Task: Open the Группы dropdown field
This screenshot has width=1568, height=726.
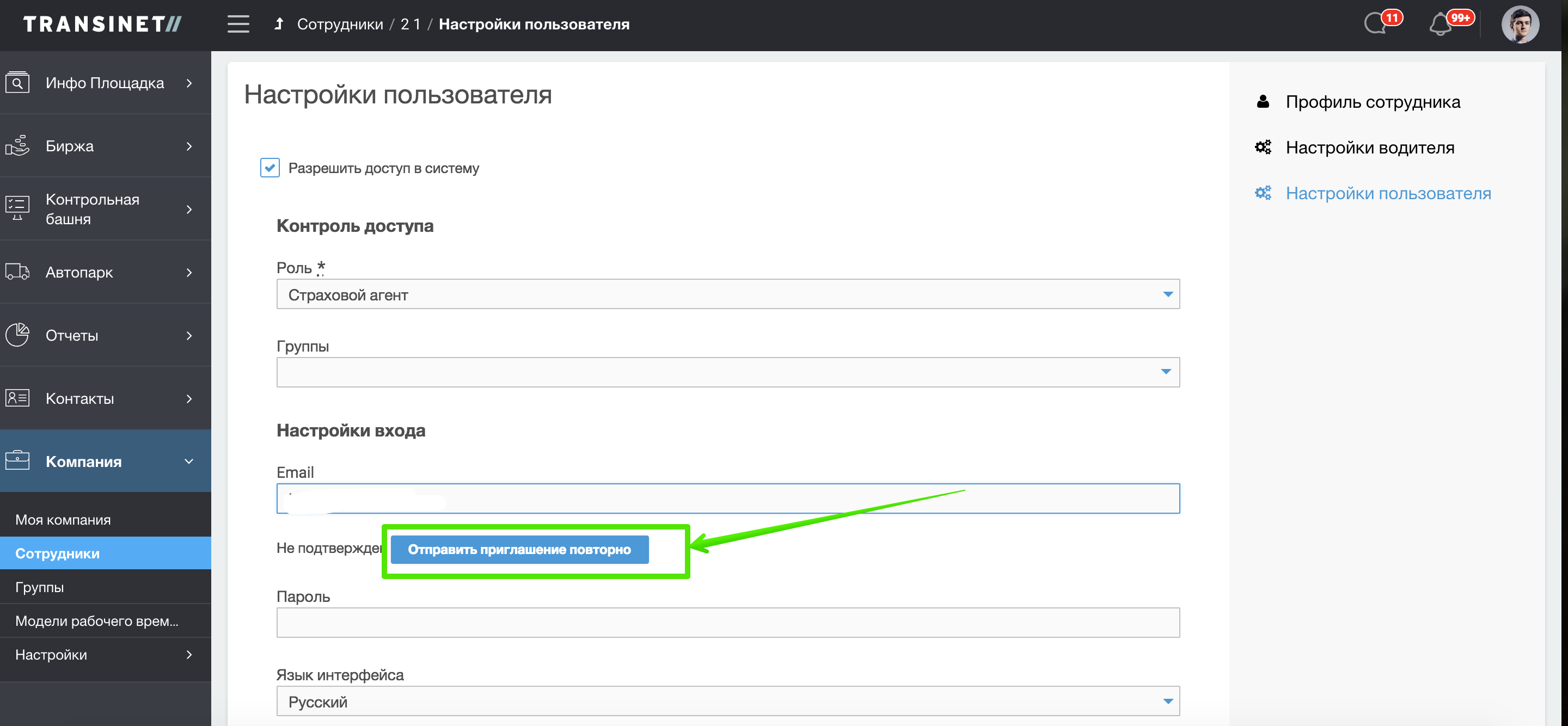Action: tap(727, 372)
